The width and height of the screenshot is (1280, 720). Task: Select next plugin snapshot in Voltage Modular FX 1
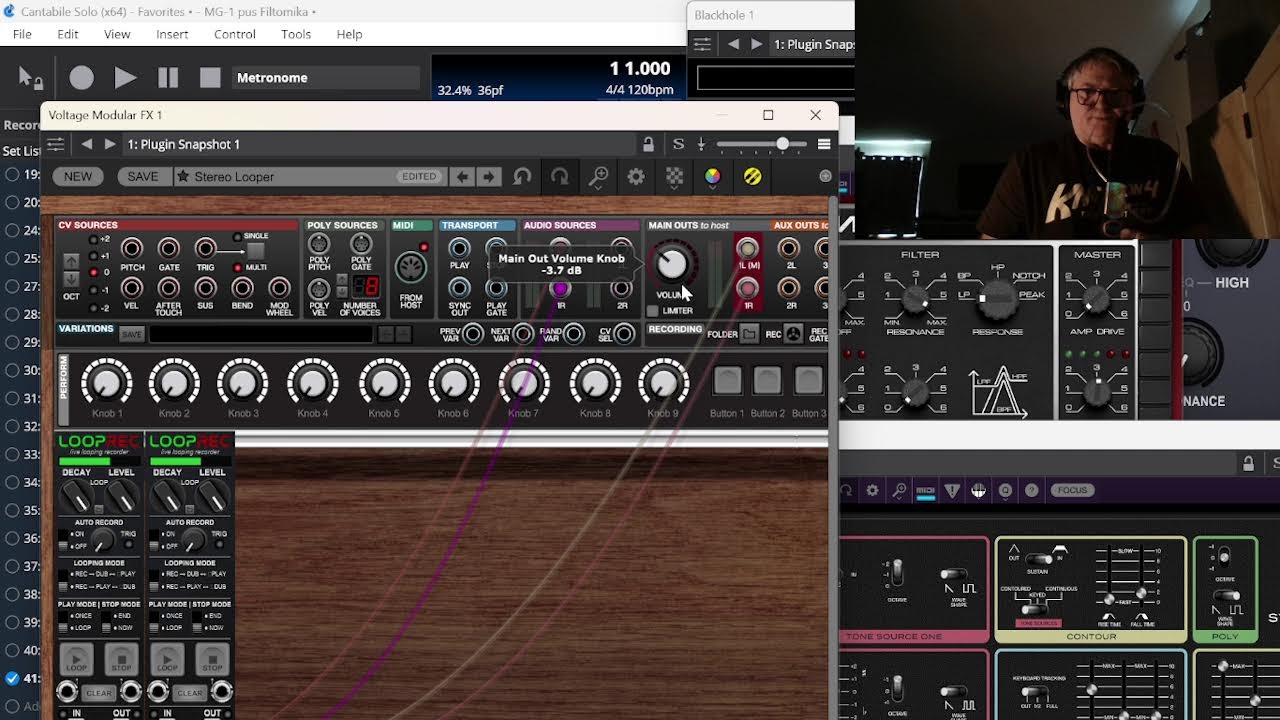110,144
